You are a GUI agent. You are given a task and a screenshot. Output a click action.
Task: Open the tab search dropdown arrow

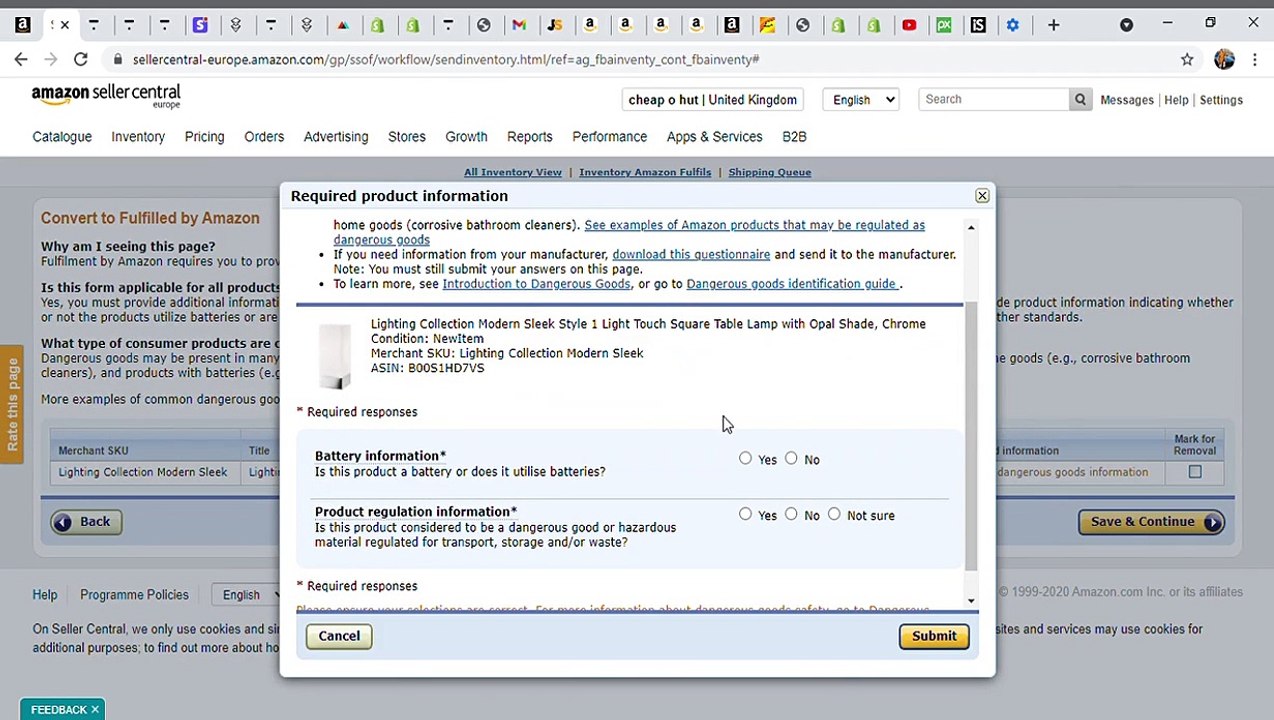(x=1126, y=25)
